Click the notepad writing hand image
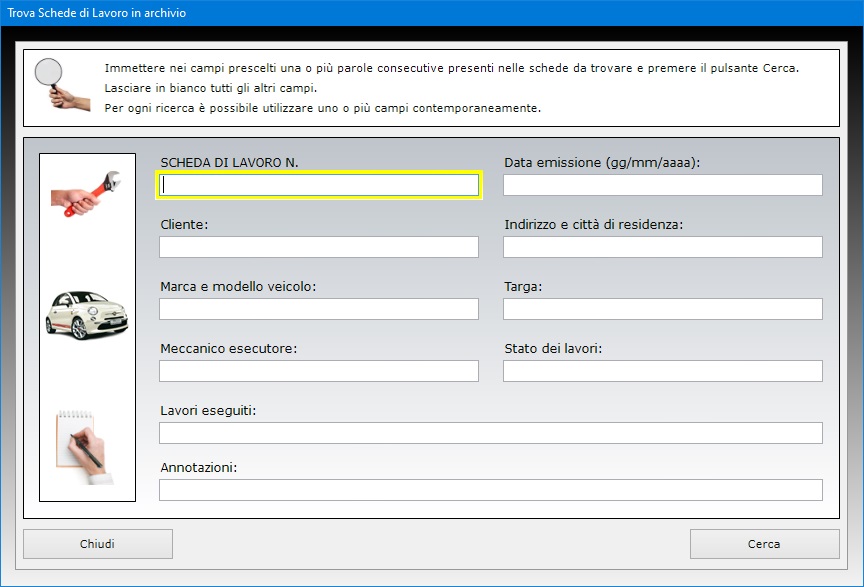Image resolution: width=864 pixels, height=587 pixels. point(85,447)
